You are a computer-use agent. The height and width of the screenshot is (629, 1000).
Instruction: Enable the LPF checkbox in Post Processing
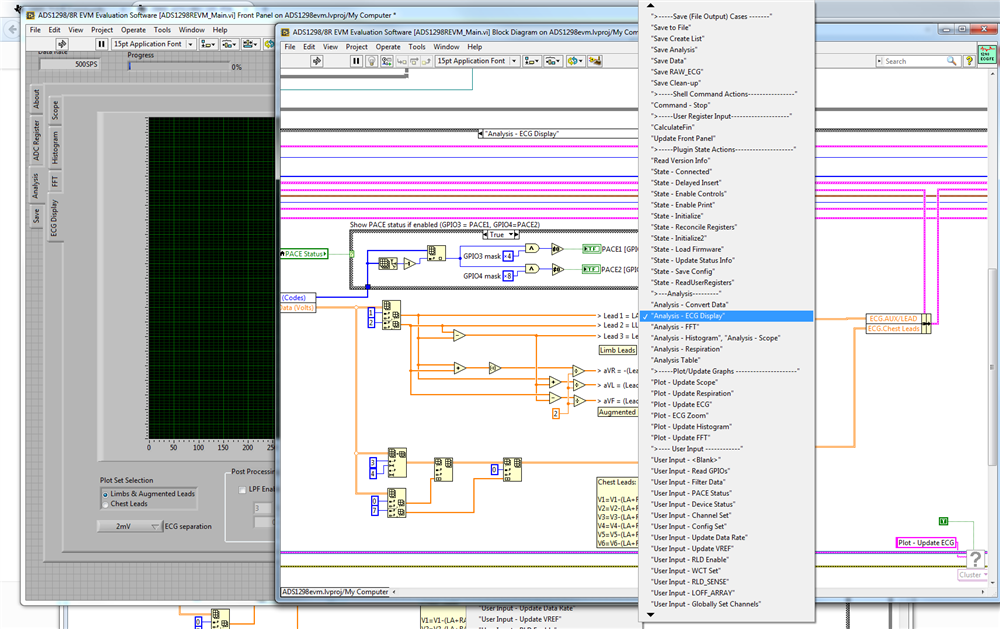pos(240,490)
